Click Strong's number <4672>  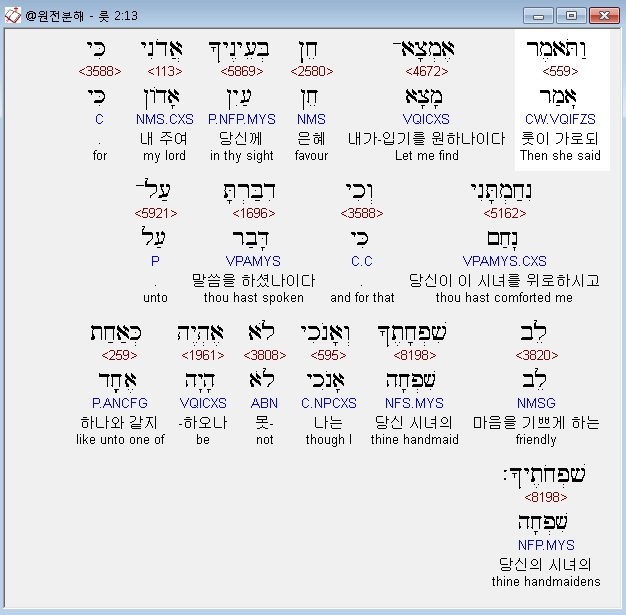tap(426, 71)
